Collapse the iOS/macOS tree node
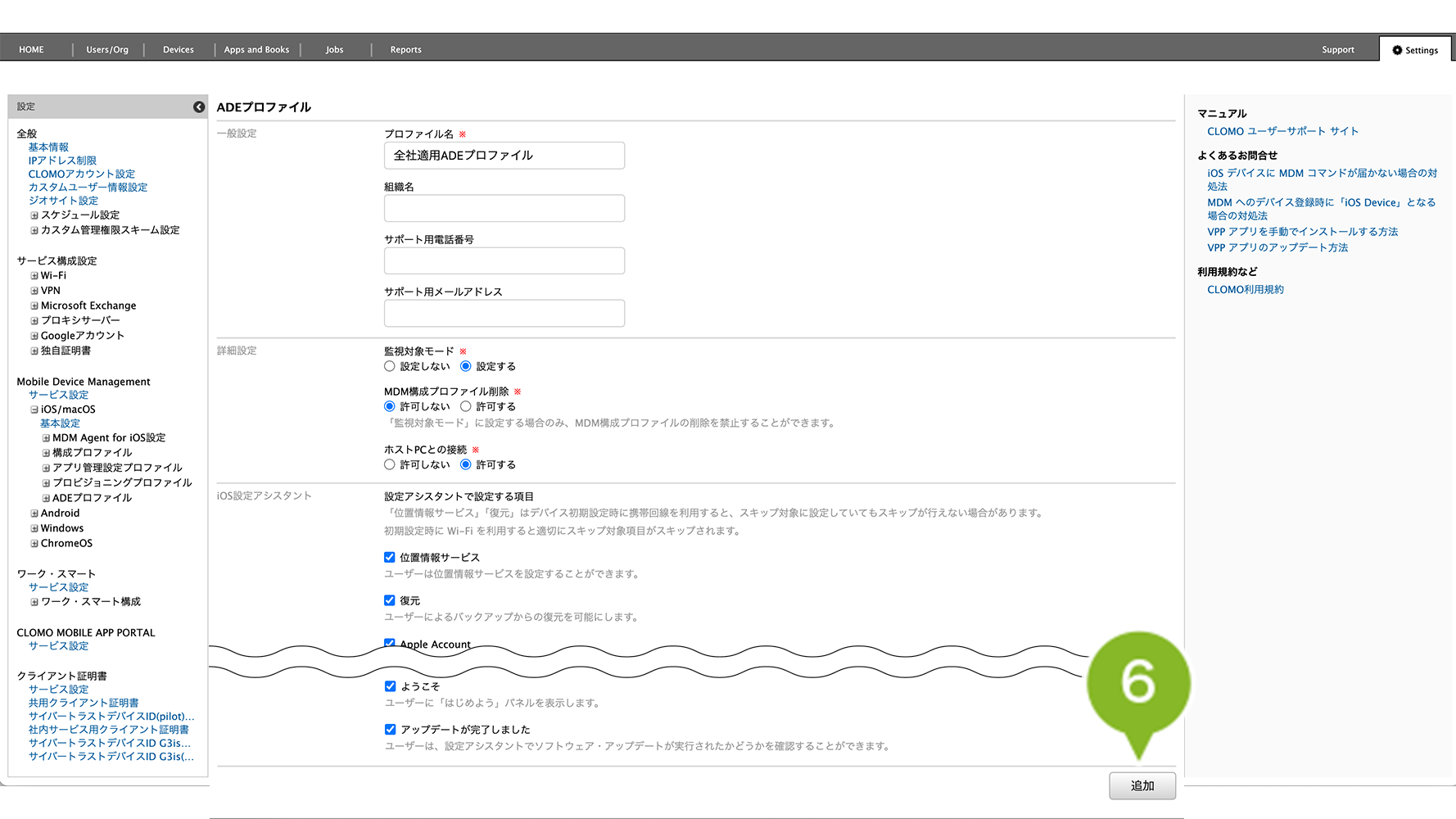This screenshot has height=819, width=1456. coord(34,409)
